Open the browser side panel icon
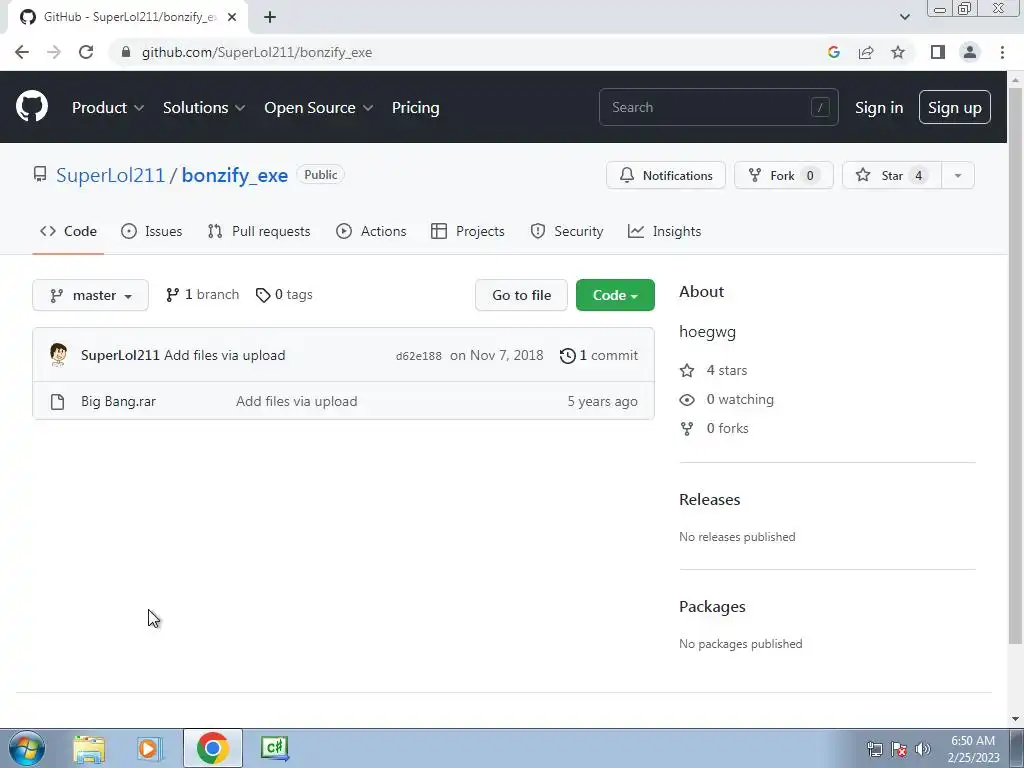 [x=938, y=52]
